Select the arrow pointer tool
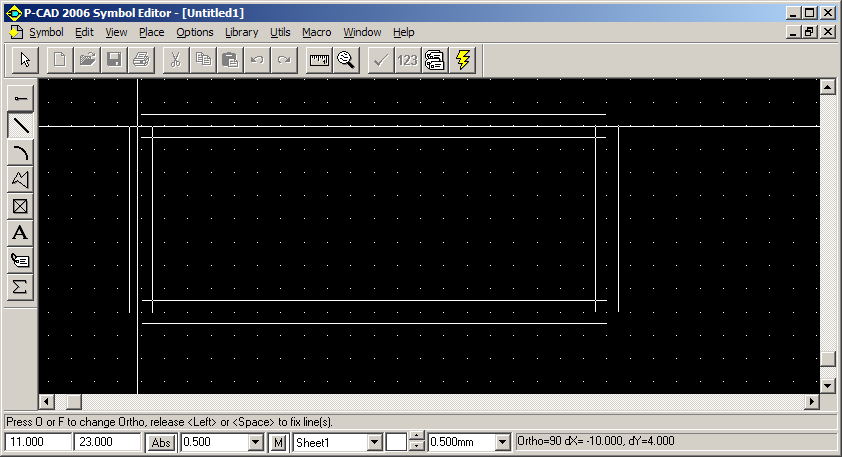Viewport: 842px width, 457px height. coord(25,60)
